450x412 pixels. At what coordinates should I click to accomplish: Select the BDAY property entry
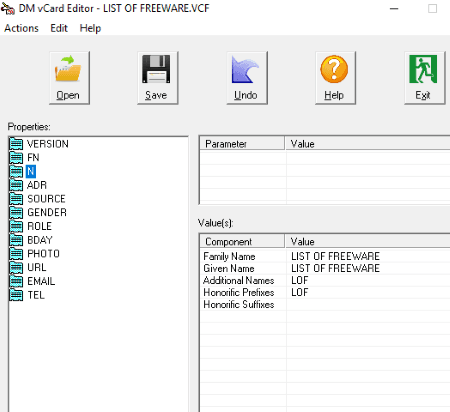[x=40, y=240]
